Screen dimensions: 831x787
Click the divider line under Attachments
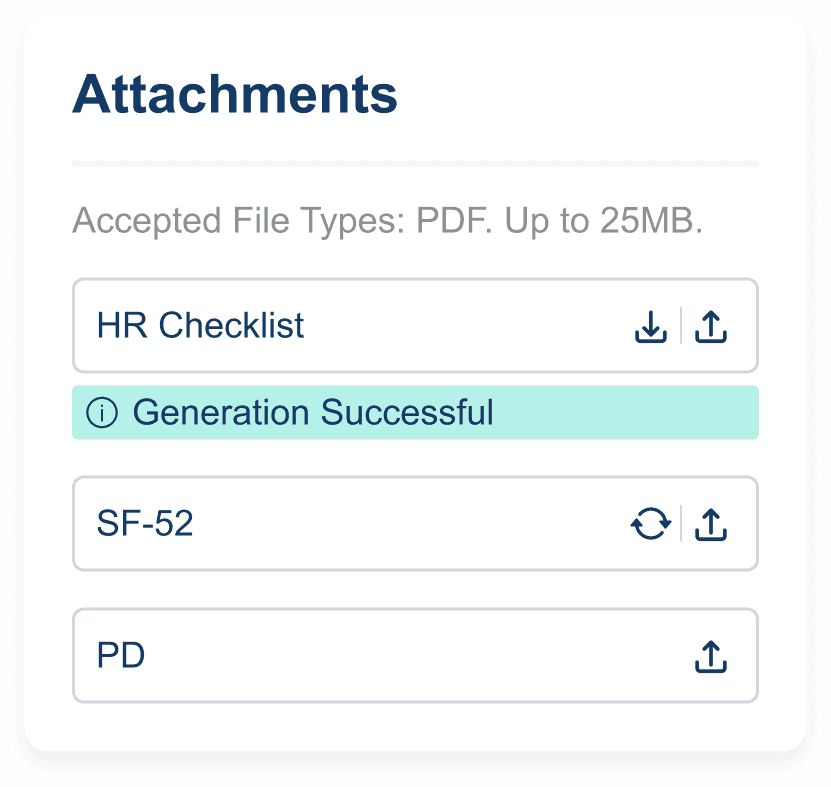[415, 164]
